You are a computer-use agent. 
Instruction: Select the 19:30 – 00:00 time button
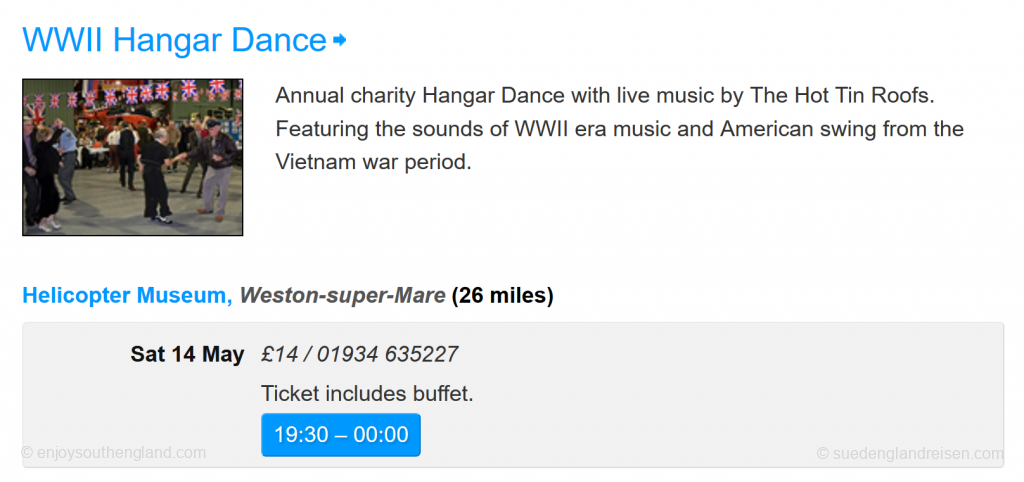click(x=341, y=434)
